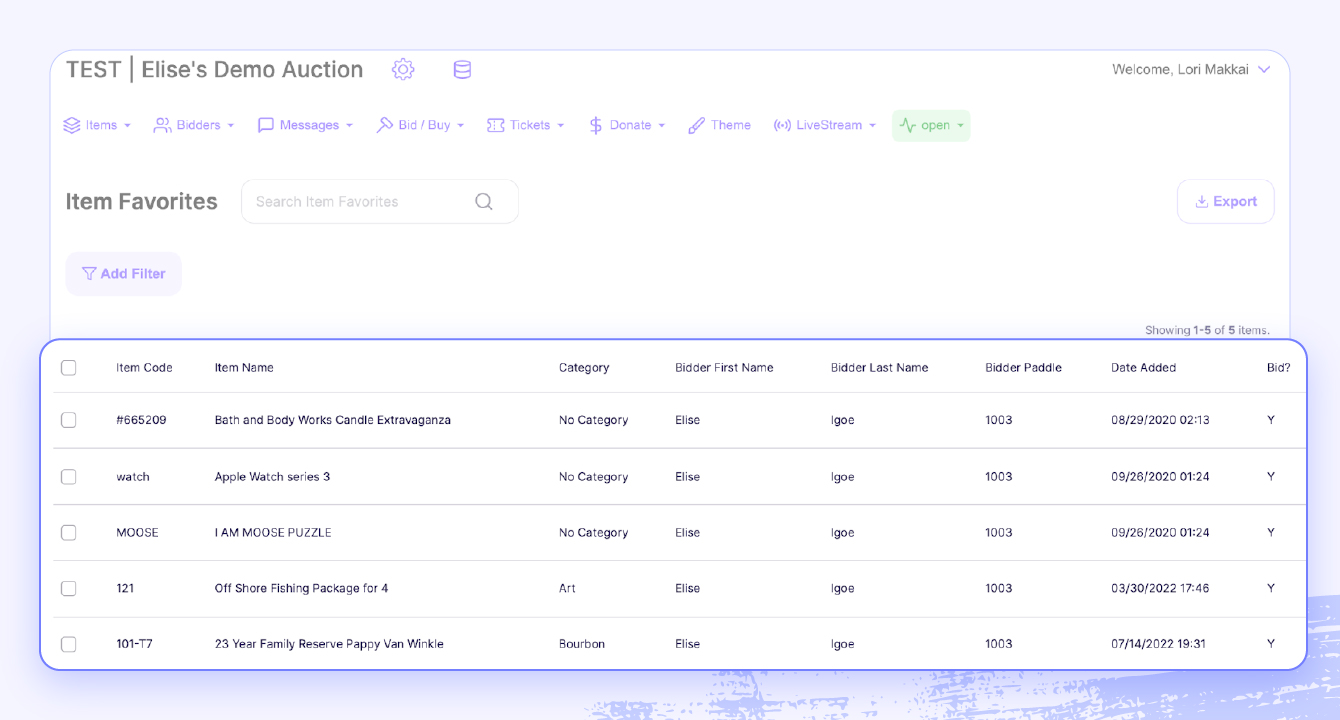Viewport: 1340px width, 720px height.
Task: Focus the Search Item Favorites field
Action: (380, 201)
